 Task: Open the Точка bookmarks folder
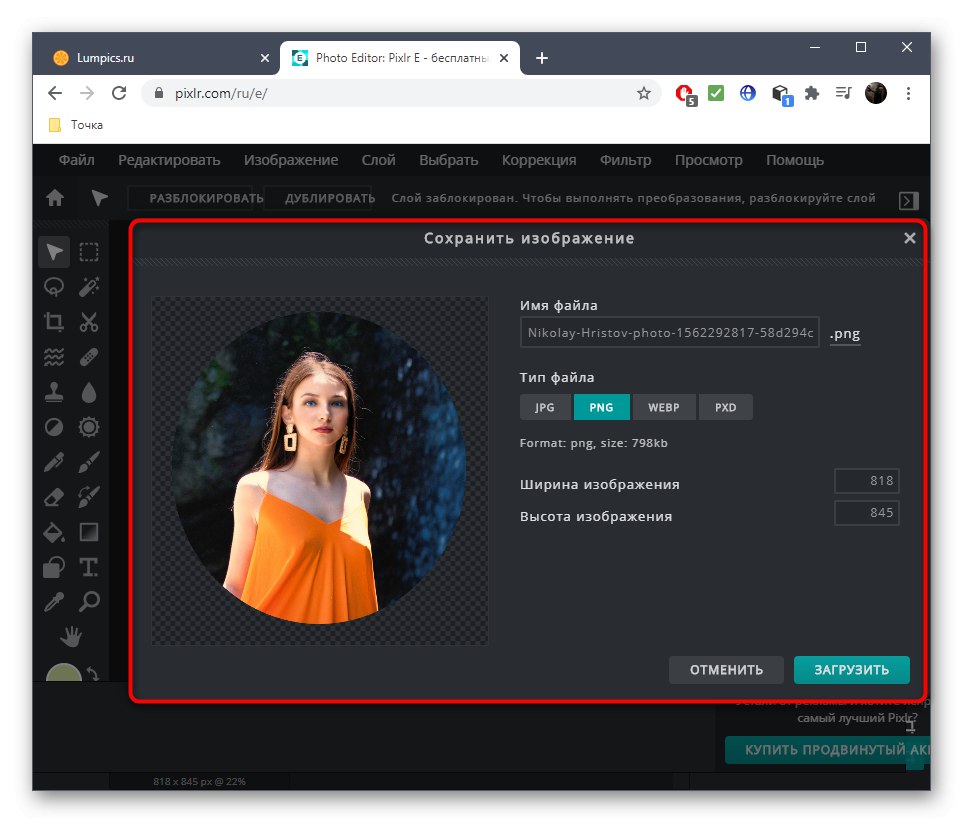point(76,125)
